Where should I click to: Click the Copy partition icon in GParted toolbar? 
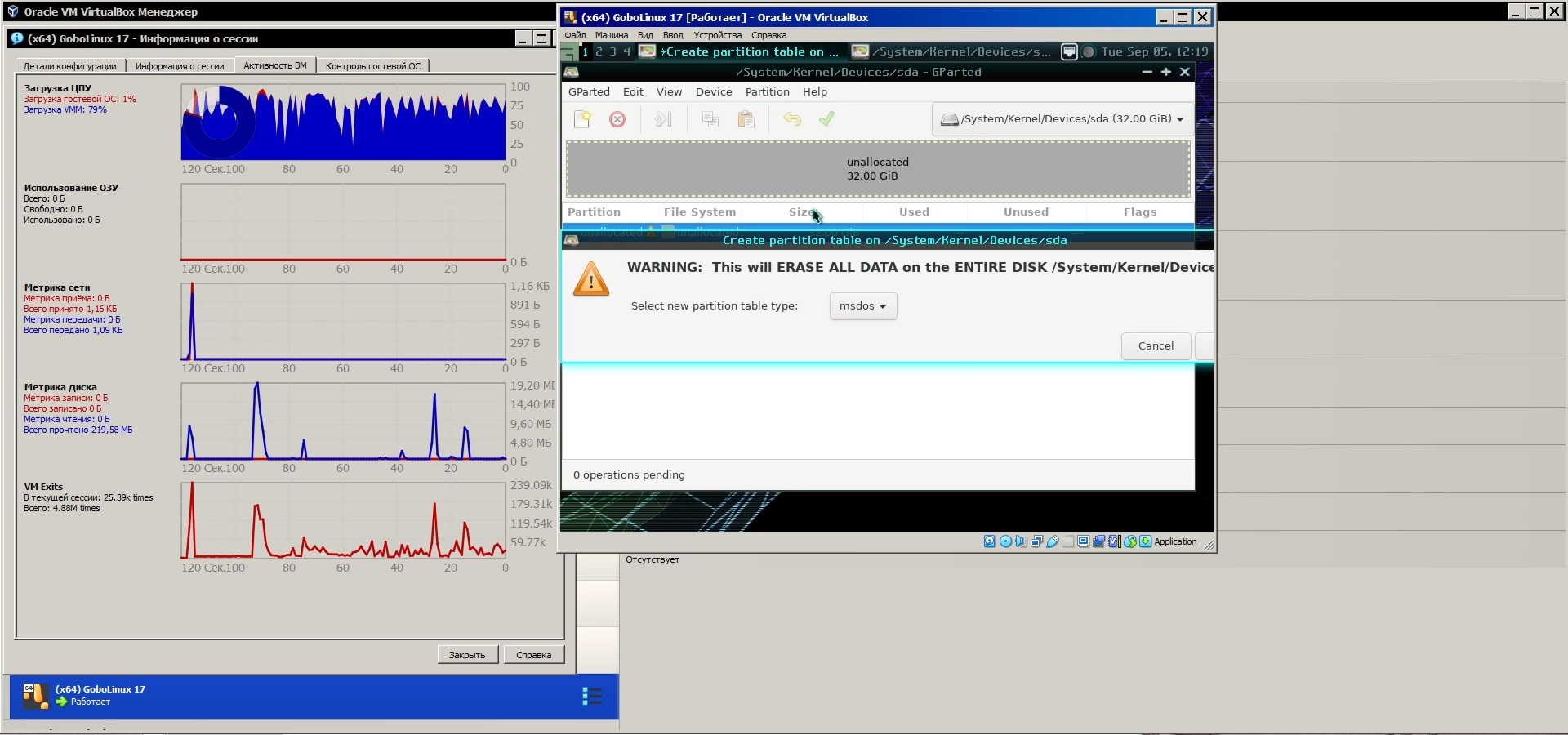(710, 119)
